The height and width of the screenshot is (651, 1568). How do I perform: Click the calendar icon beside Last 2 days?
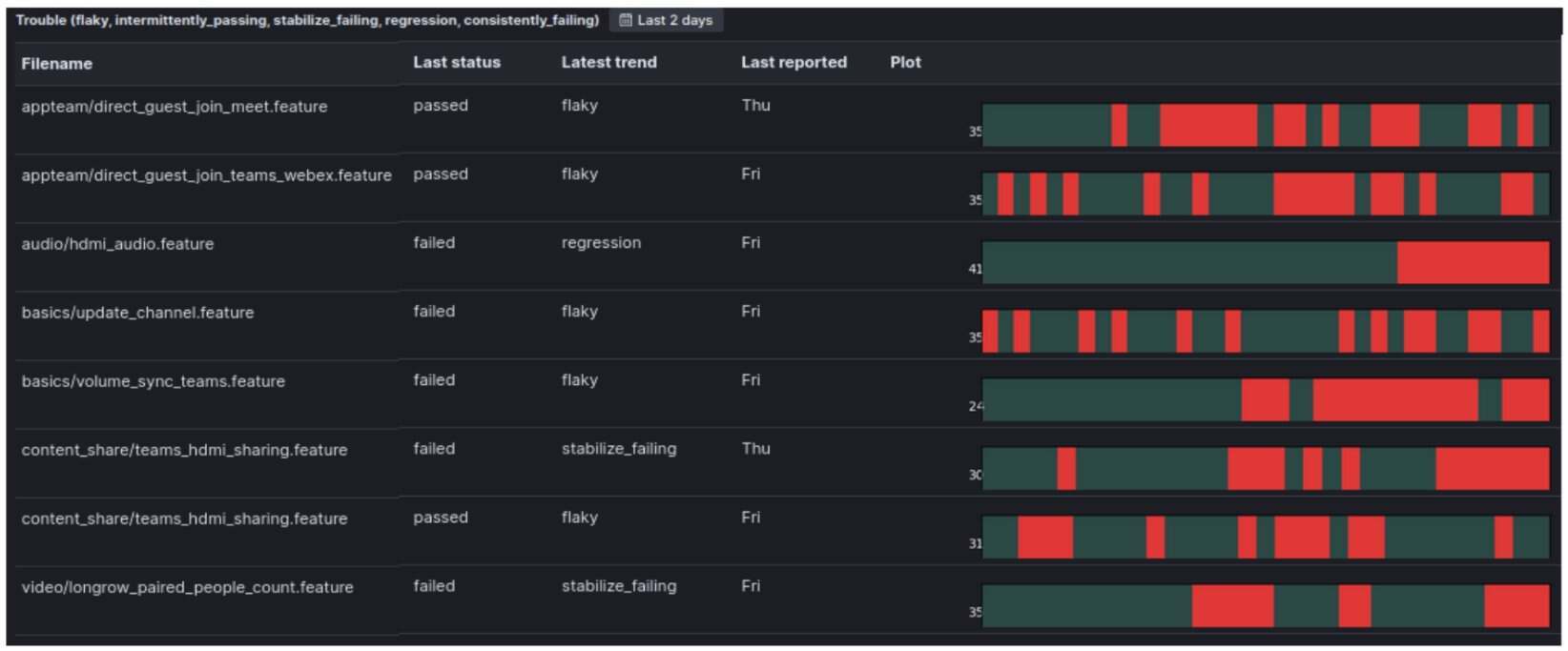[626, 20]
